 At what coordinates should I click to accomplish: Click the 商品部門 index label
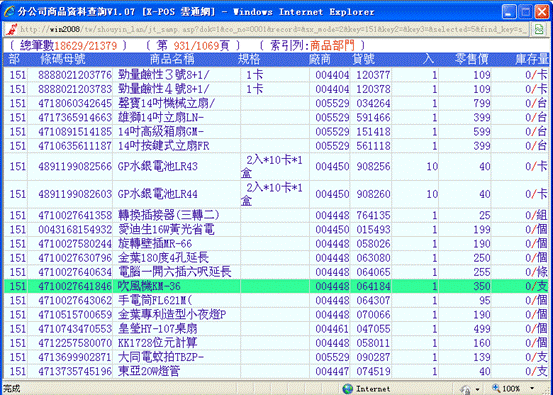click(333, 45)
